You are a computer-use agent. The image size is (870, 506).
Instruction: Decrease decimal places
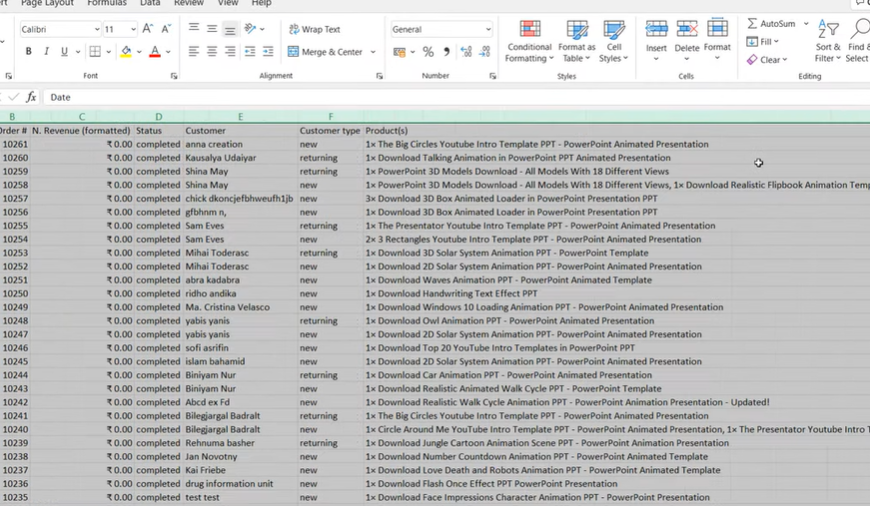[485, 52]
